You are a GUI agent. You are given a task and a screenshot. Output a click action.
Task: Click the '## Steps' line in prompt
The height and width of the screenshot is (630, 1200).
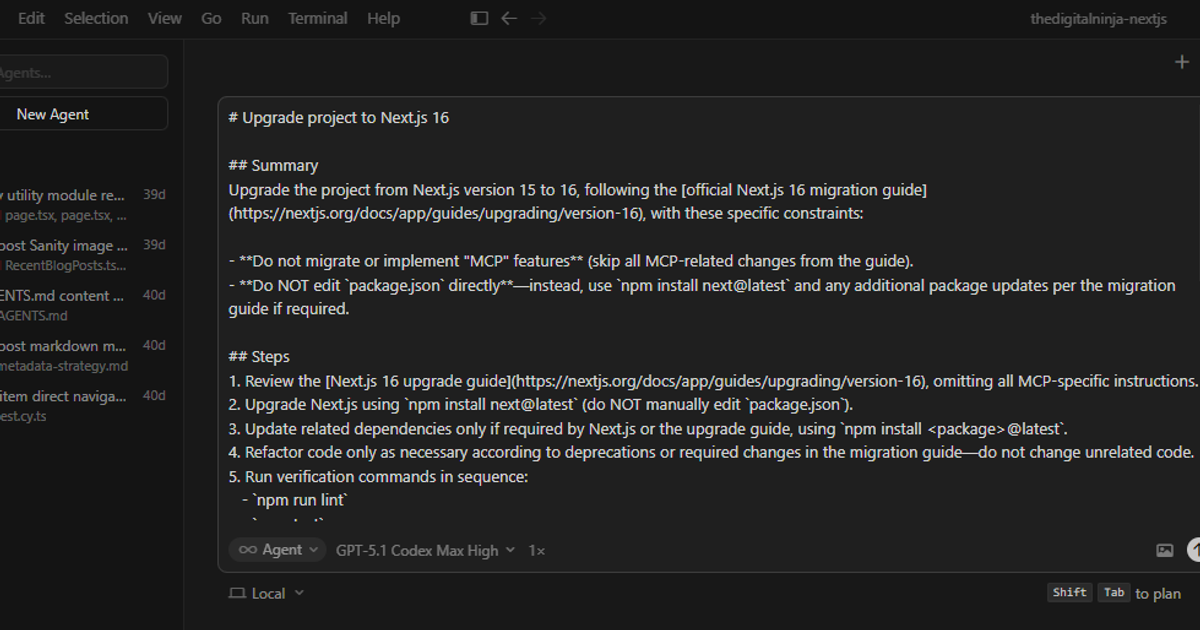click(x=259, y=357)
